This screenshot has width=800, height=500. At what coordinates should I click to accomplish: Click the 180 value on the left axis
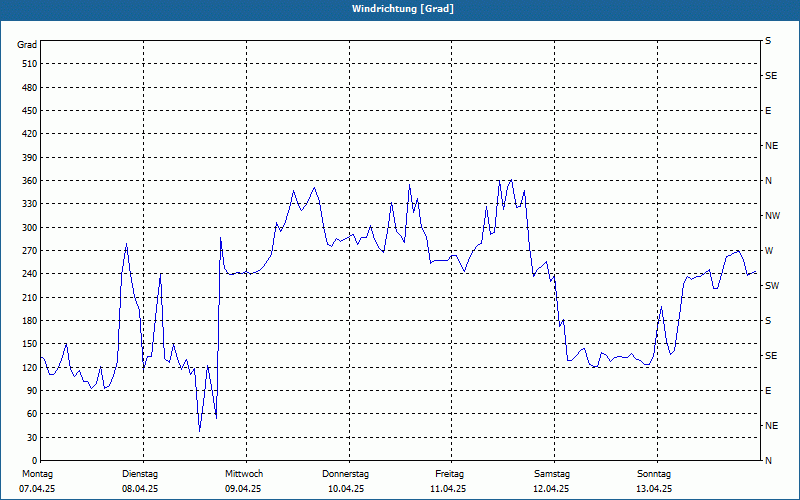click(x=30, y=321)
